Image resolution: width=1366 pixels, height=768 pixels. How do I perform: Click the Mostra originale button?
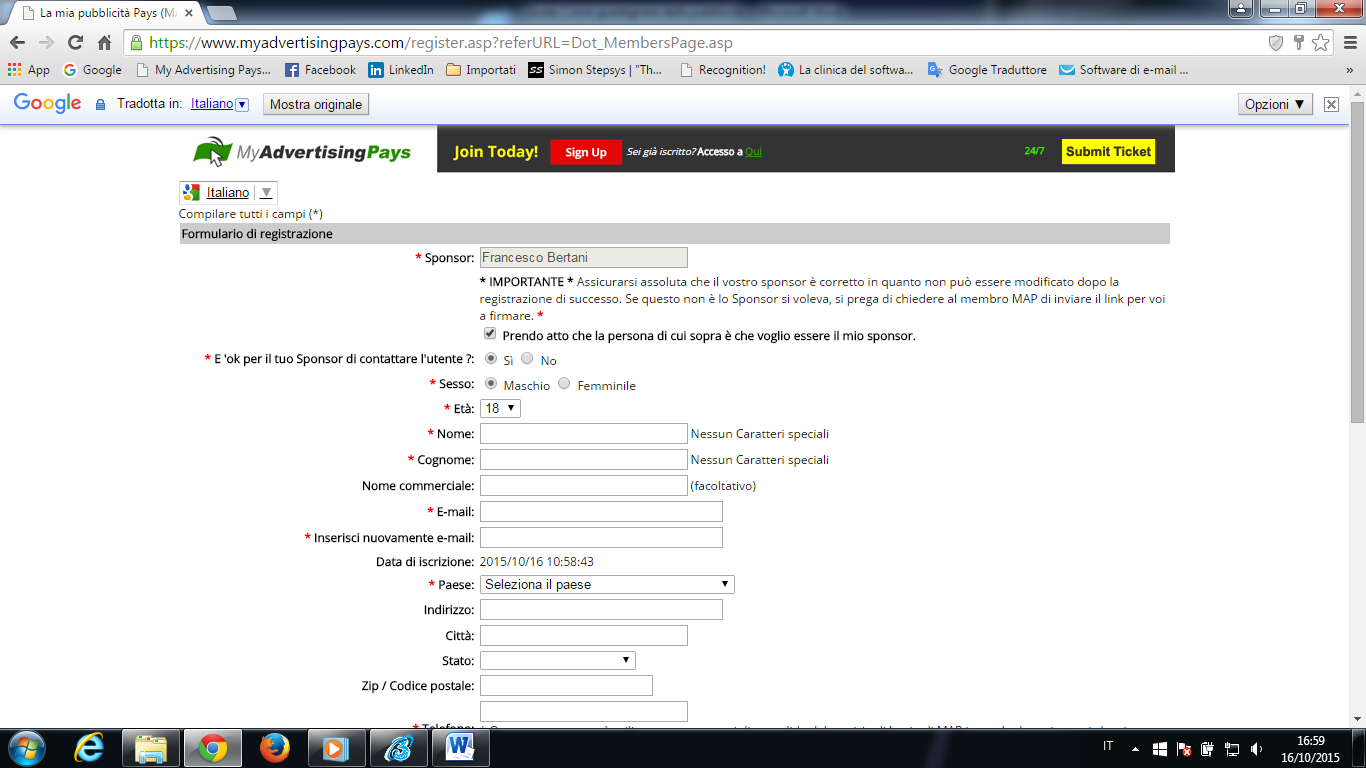click(x=316, y=104)
